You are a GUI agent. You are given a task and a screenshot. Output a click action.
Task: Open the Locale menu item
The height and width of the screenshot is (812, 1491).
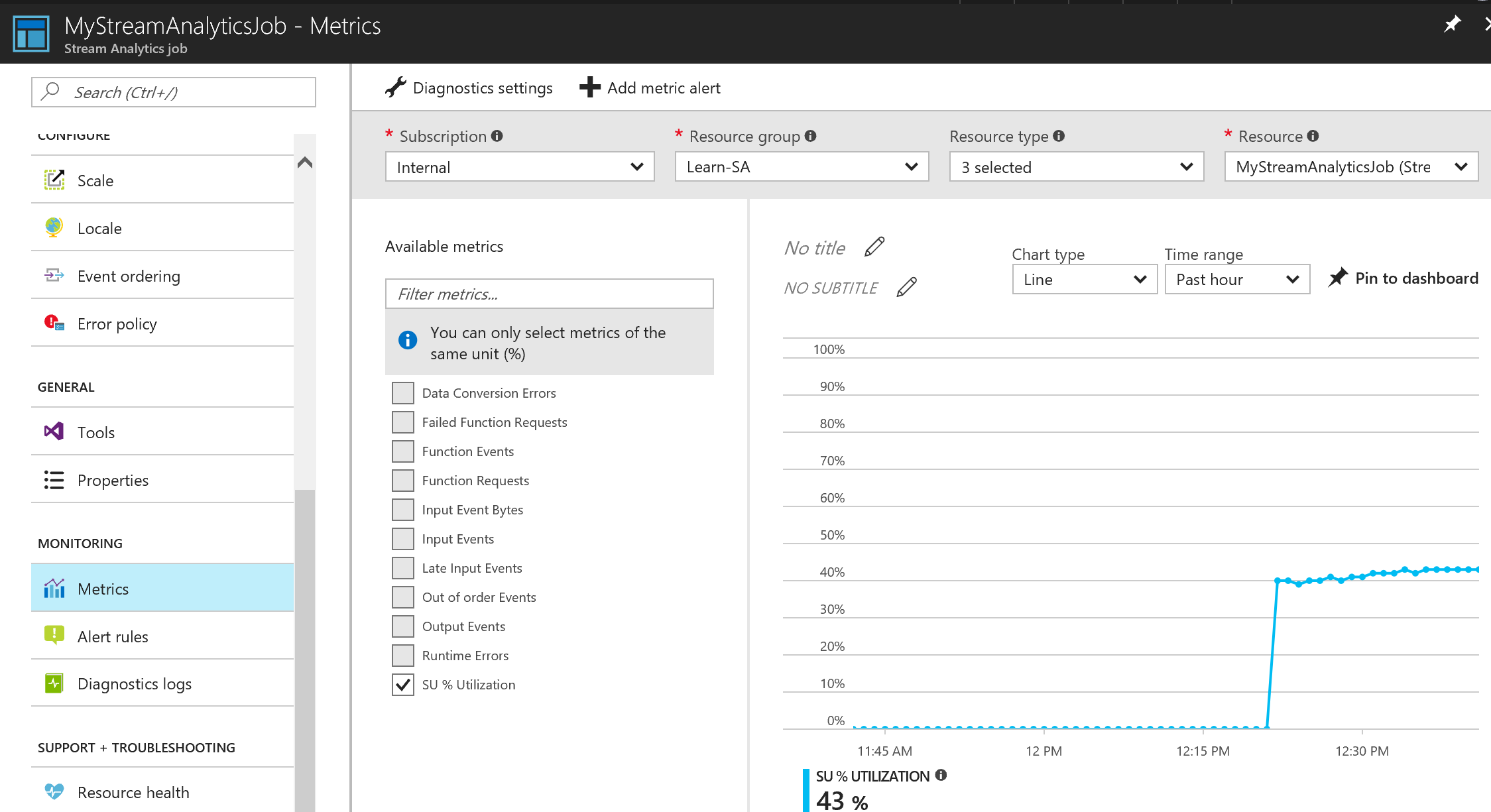[x=162, y=227]
